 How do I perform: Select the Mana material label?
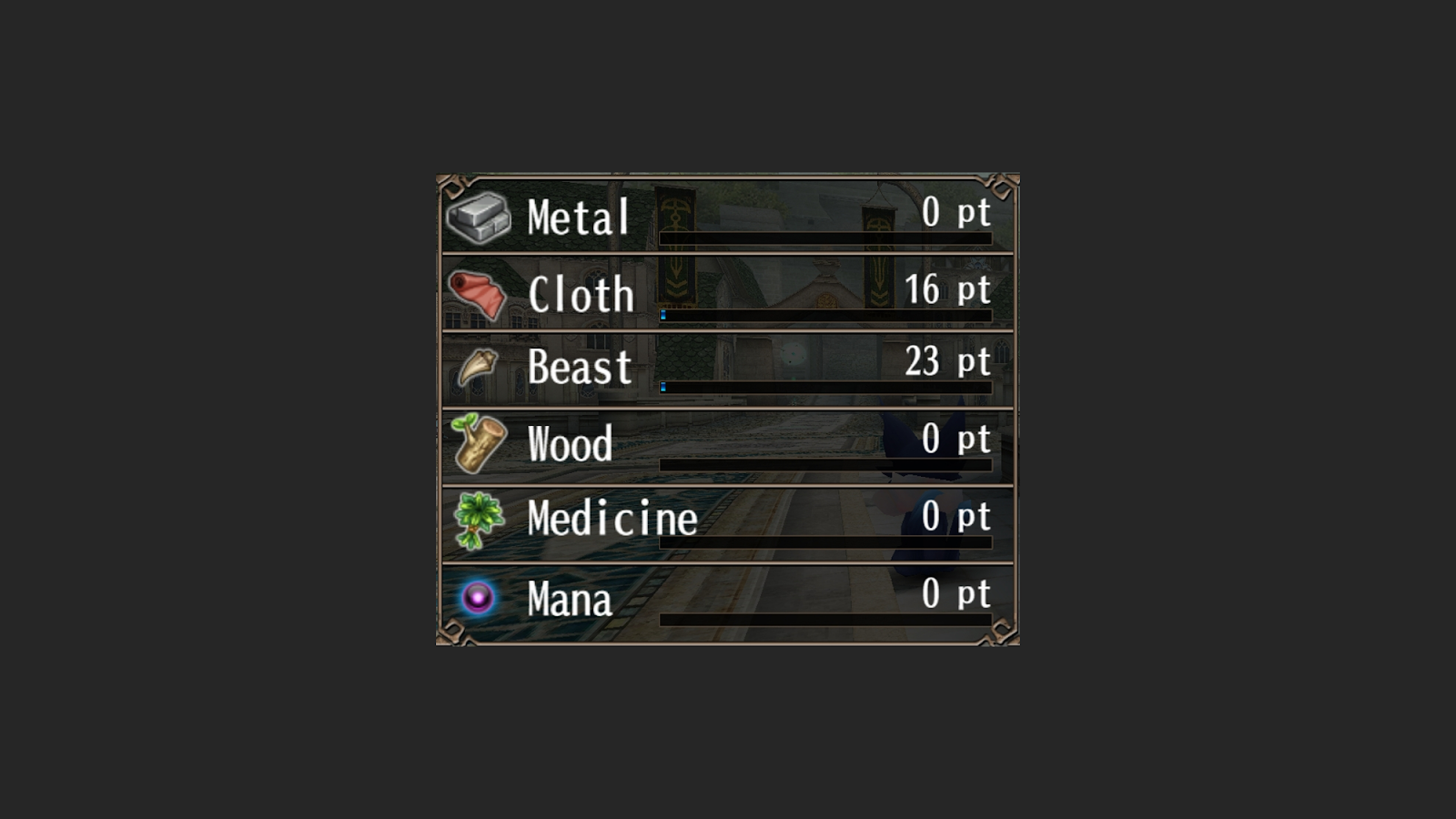tap(570, 600)
